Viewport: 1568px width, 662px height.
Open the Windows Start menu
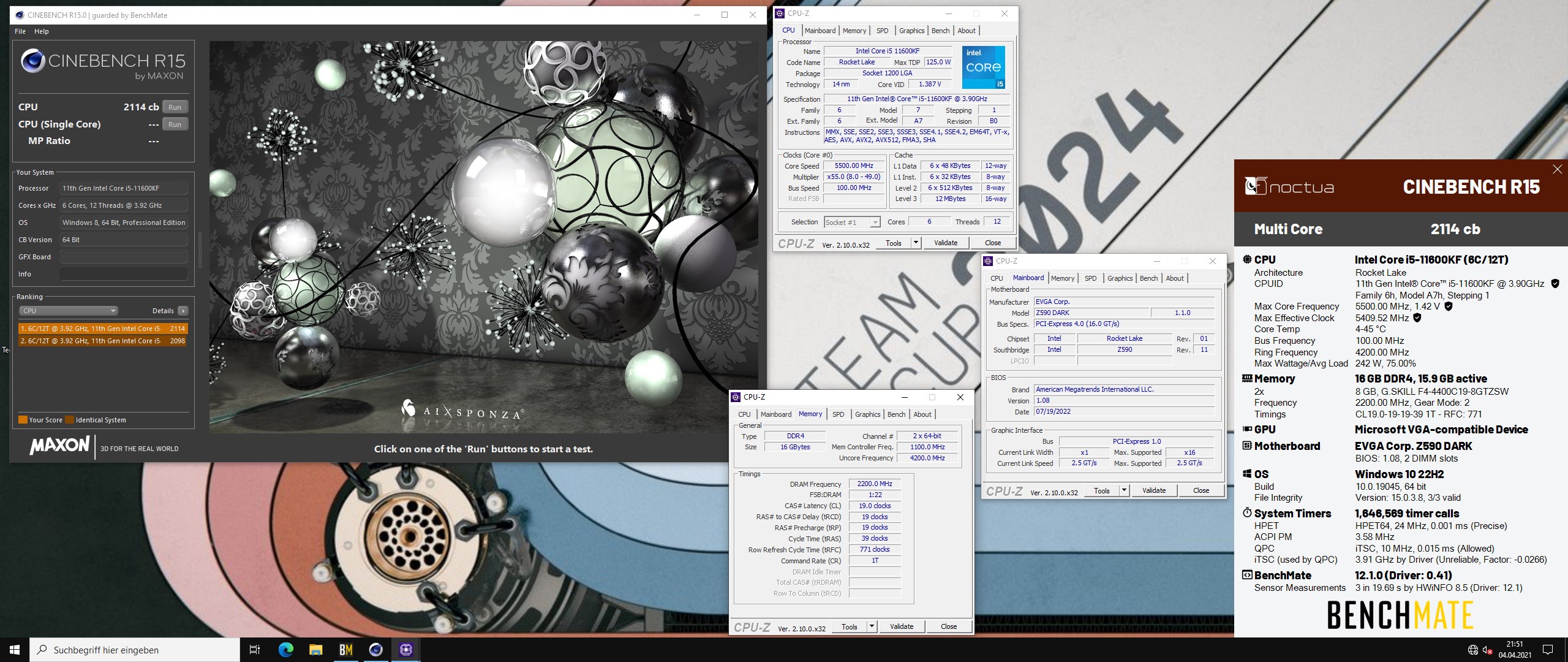click(x=15, y=650)
